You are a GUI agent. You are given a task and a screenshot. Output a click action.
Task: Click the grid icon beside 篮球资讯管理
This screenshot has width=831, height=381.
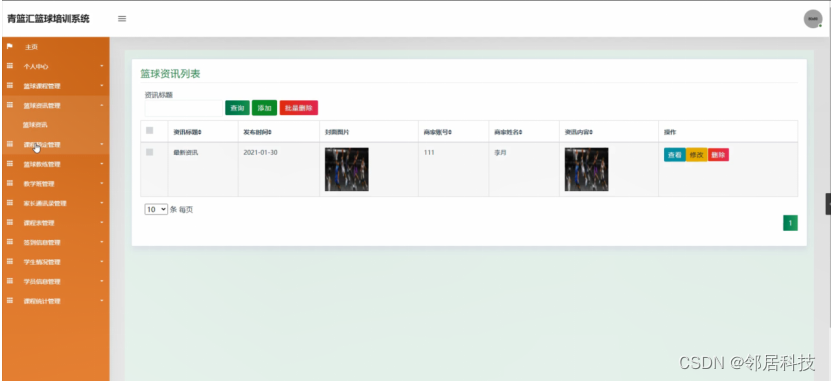tap(9, 105)
